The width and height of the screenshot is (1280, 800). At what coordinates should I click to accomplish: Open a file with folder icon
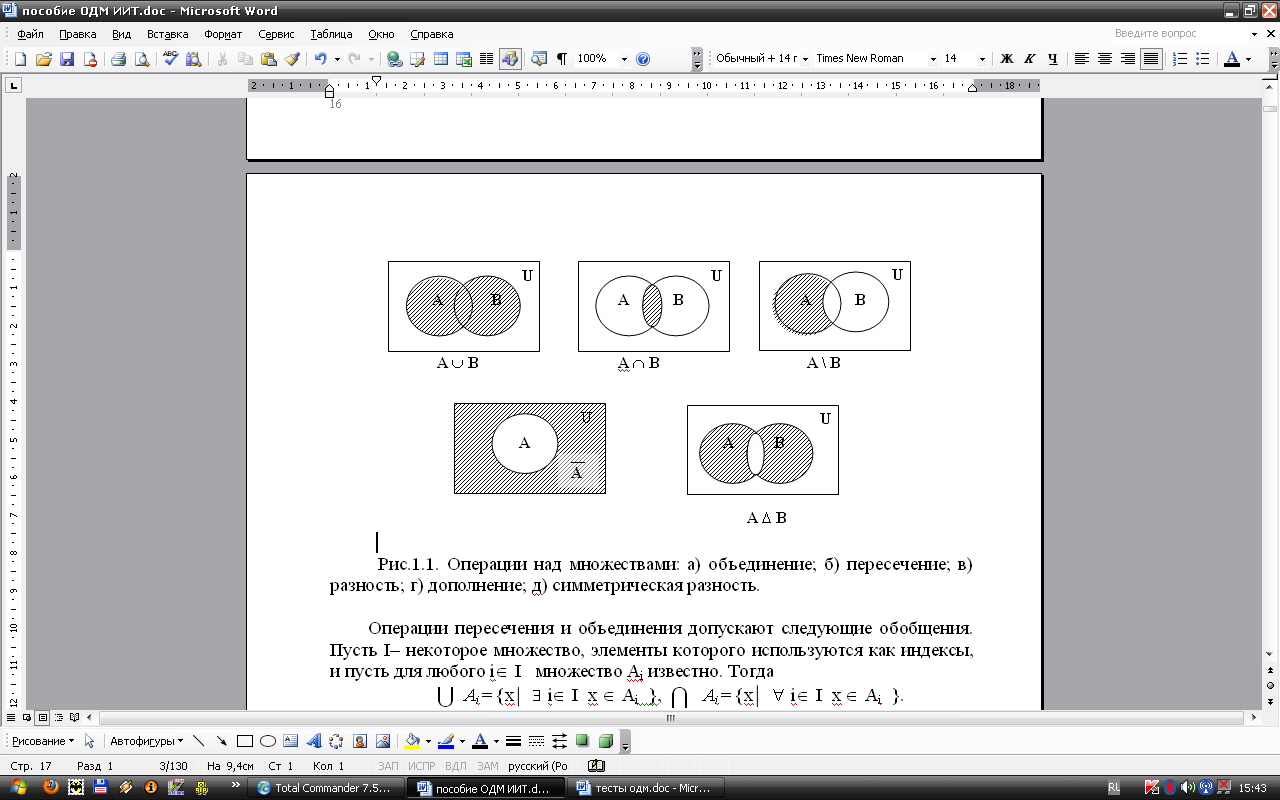[43, 59]
